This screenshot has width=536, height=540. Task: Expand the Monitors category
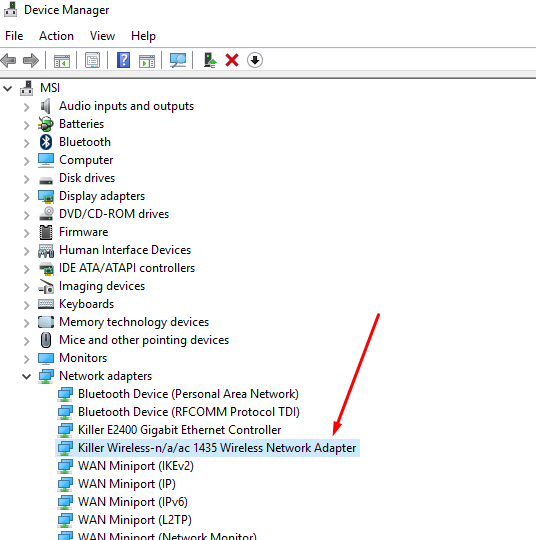[x=27, y=359]
